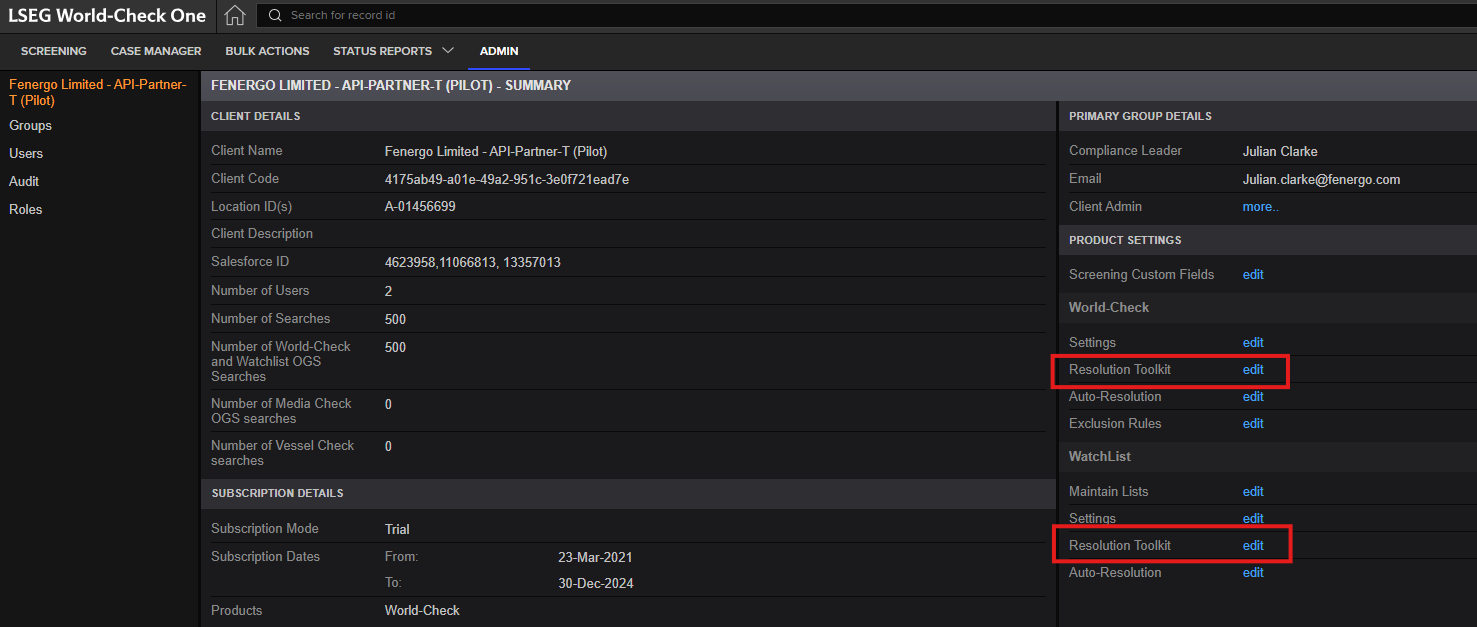Open the Exclusion Rules editor
Image resolution: width=1477 pixels, height=627 pixels.
(1253, 423)
